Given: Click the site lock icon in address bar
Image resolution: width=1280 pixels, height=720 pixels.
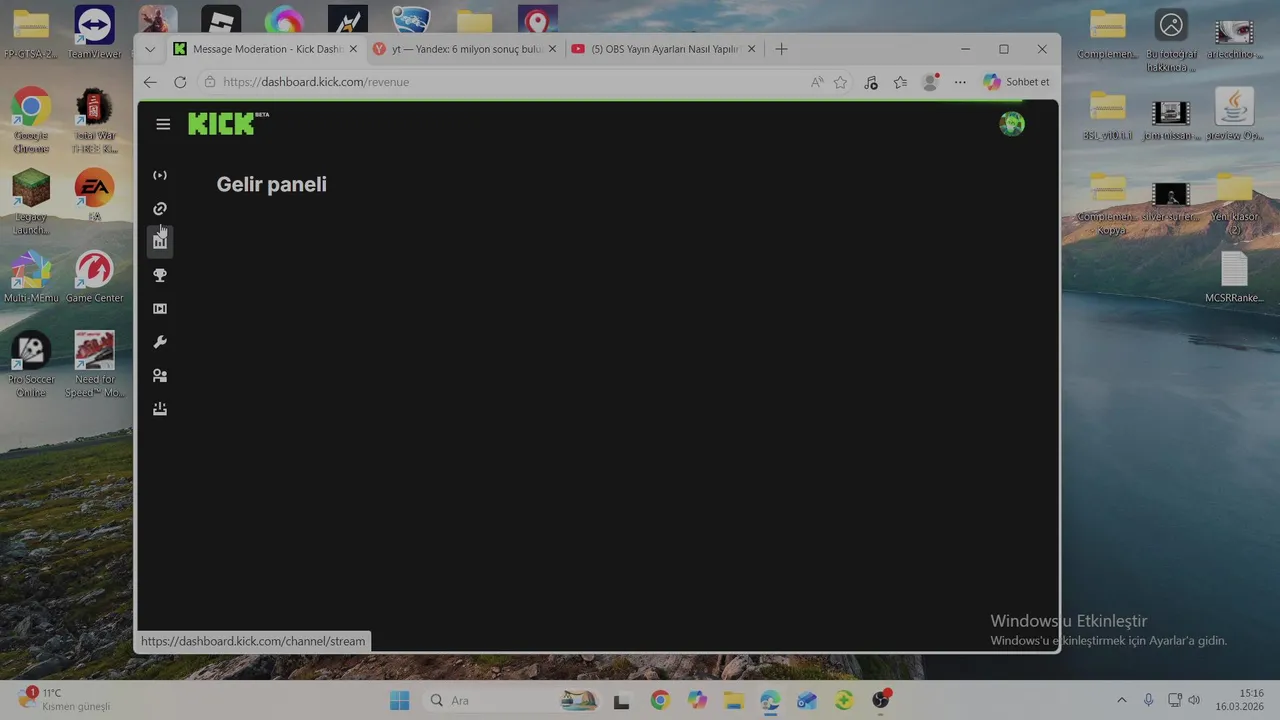Looking at the screenshot, I should (209, 82).
